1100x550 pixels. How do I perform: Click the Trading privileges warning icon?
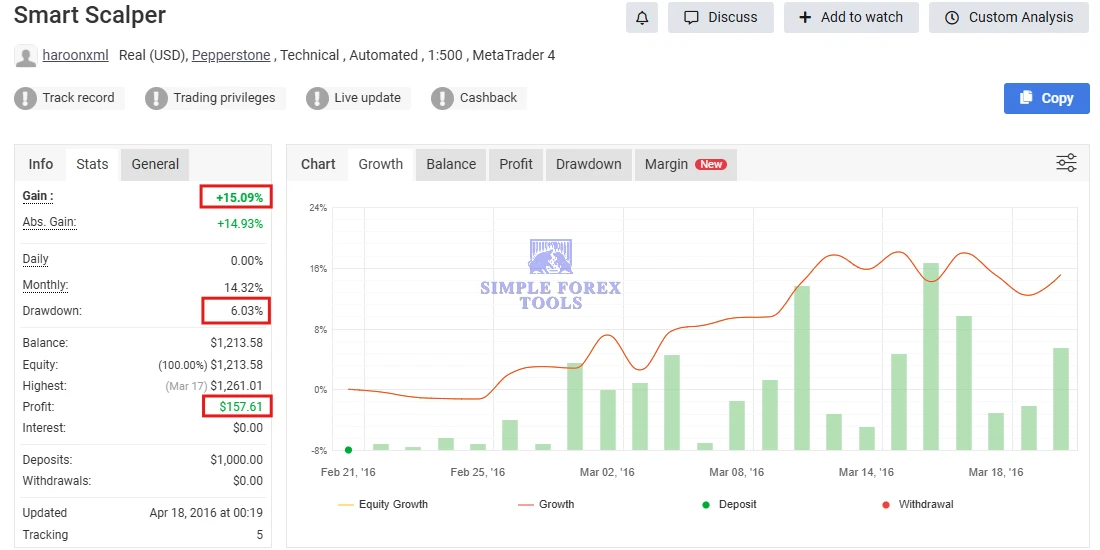point(156,98)
